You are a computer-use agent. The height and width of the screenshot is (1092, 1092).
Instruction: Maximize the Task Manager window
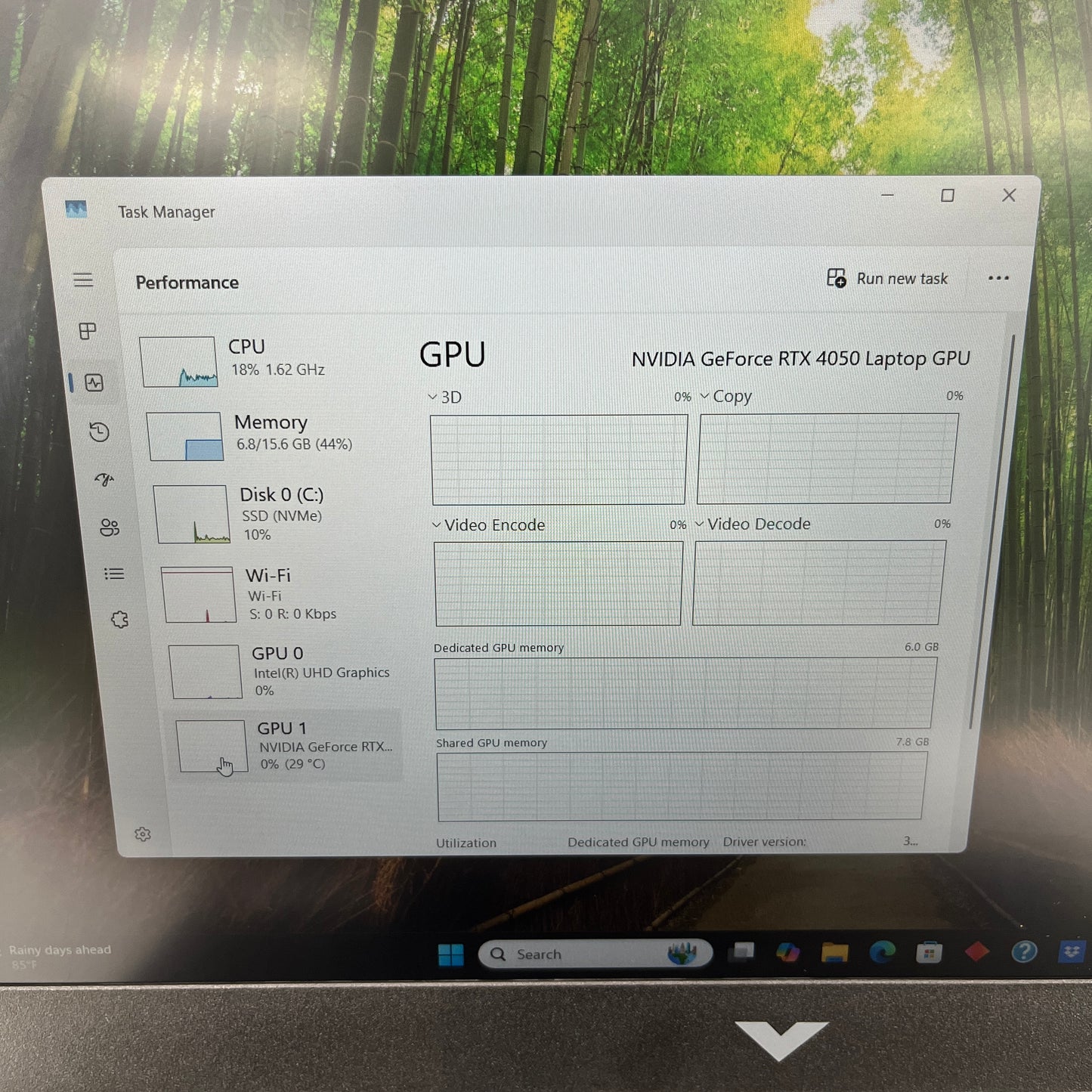tap(947, 196)
